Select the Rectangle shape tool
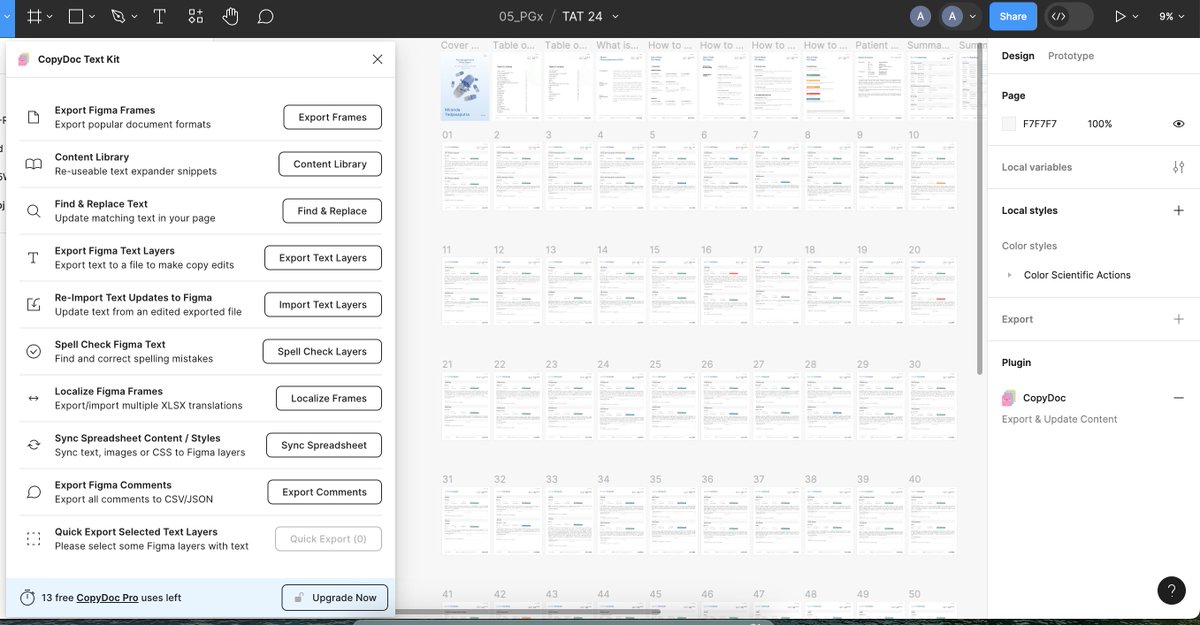1200x625 pixels. point(76,17)
